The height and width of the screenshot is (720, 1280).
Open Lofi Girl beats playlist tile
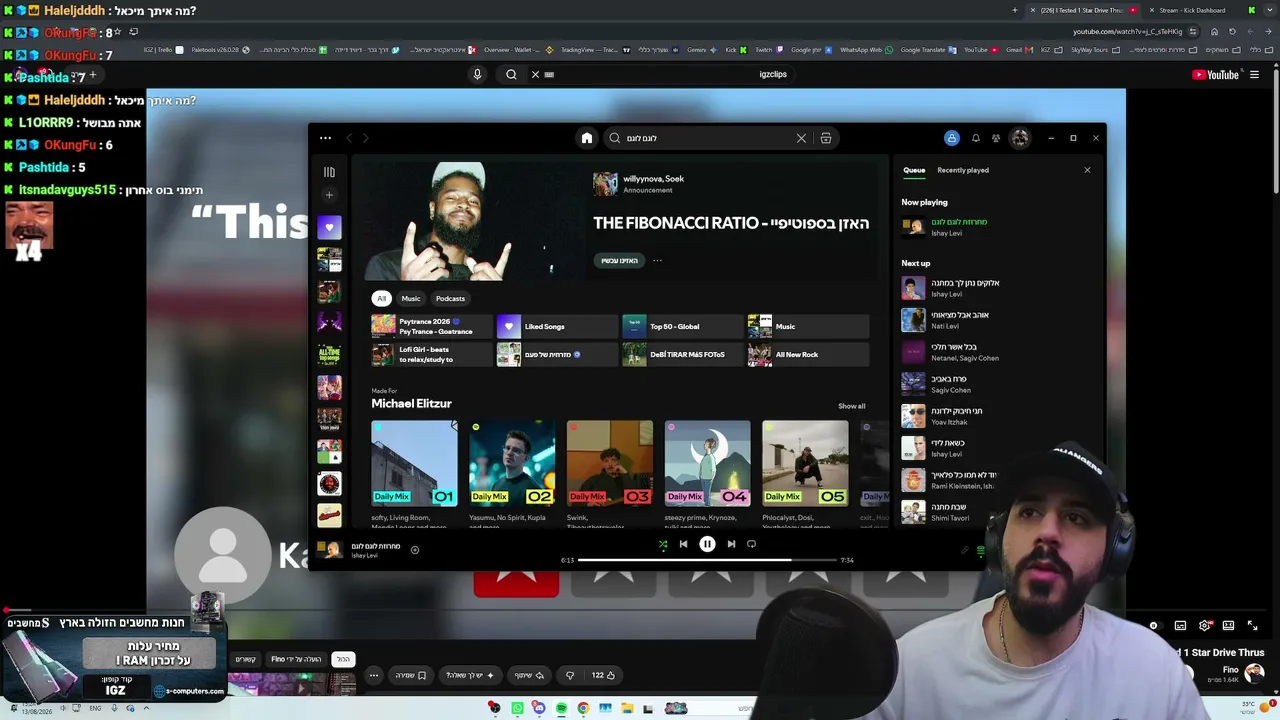coord(432,354)
